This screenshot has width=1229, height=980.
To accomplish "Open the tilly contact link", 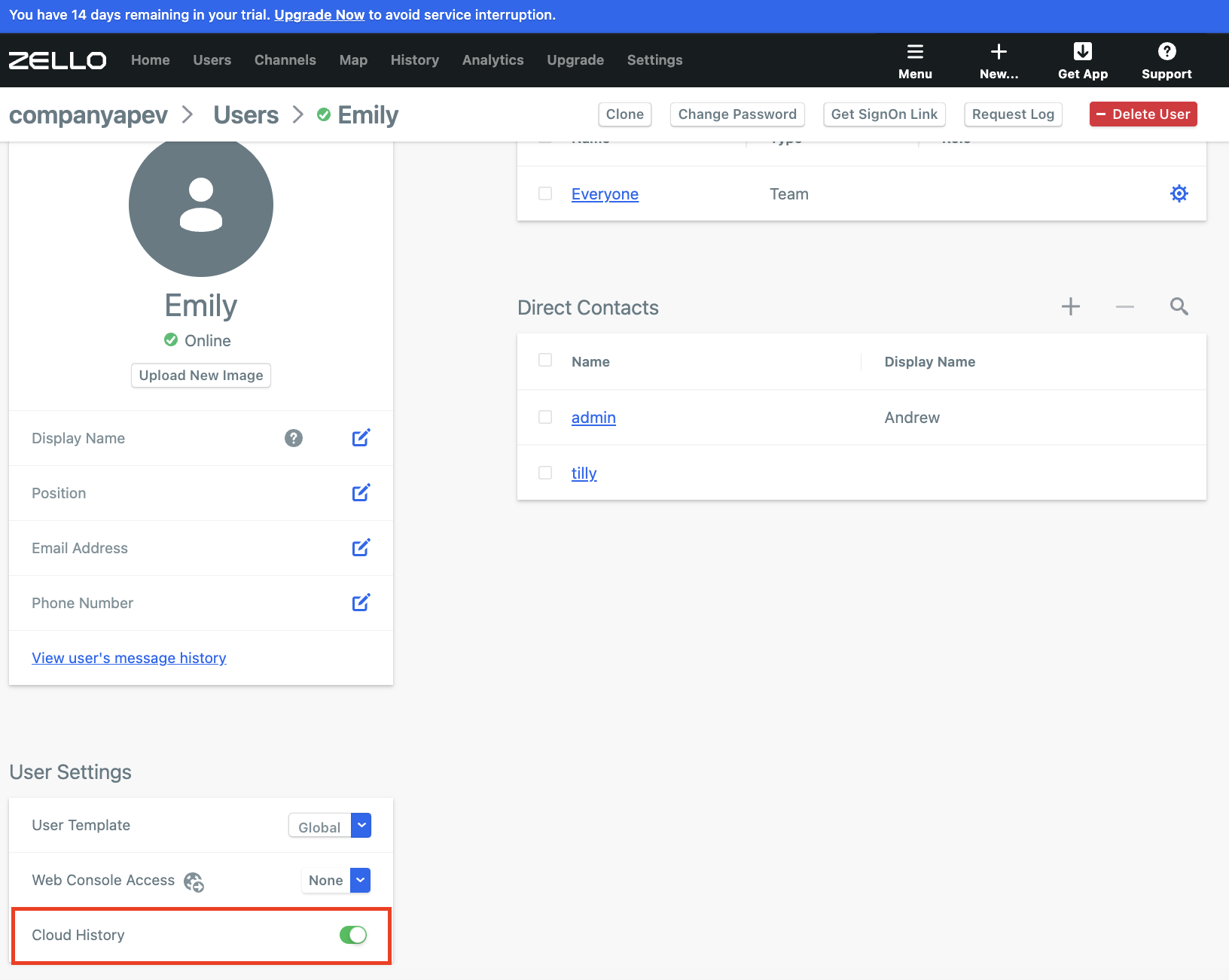I will click(584, 473).
